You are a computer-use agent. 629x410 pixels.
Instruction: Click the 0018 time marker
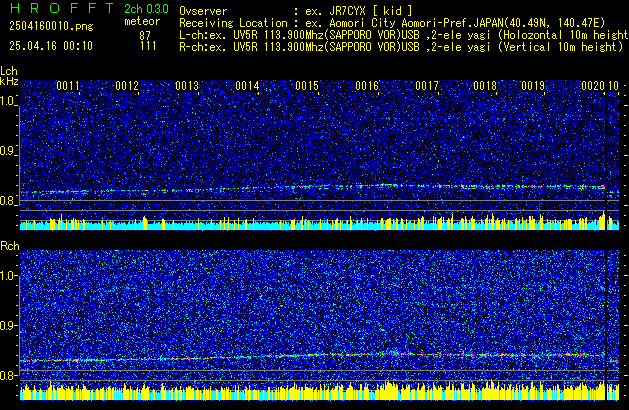[x=485, y=86]
